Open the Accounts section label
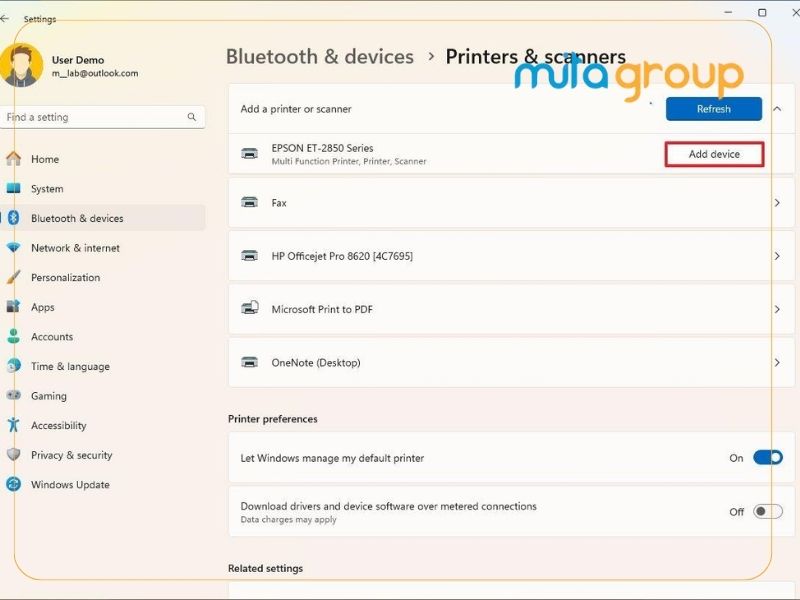This screenshot has height=600, width=800. coord(52,337)
